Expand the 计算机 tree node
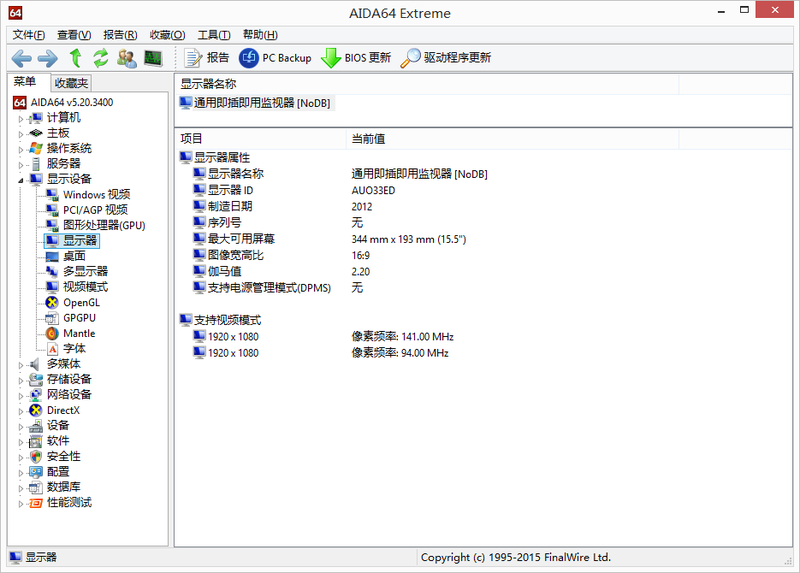Image resolution: width=800 pixels, height=573 pixels. tap(21, 118)
